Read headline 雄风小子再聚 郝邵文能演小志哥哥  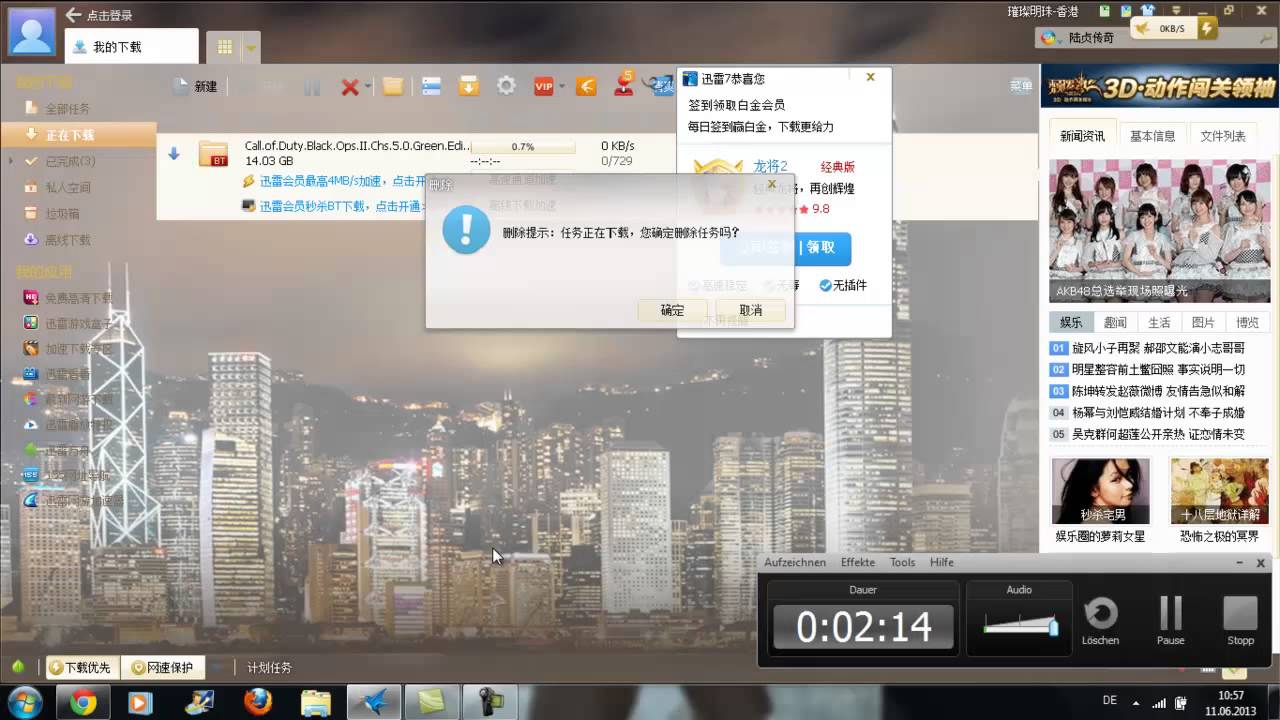(x=1158, y=348)
